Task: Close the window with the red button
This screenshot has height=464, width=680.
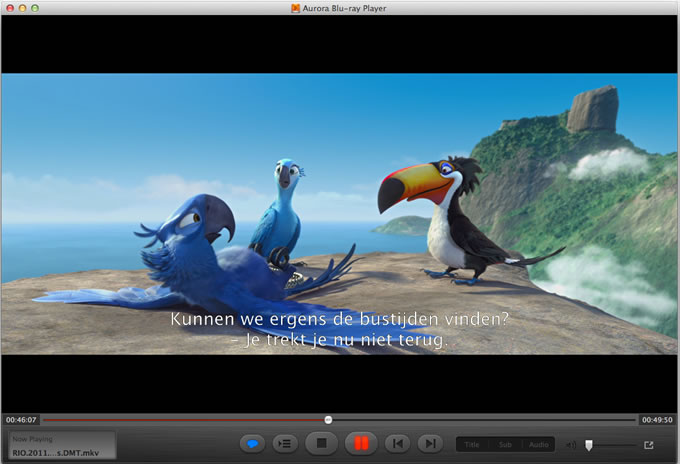Action: coord(10,8)
